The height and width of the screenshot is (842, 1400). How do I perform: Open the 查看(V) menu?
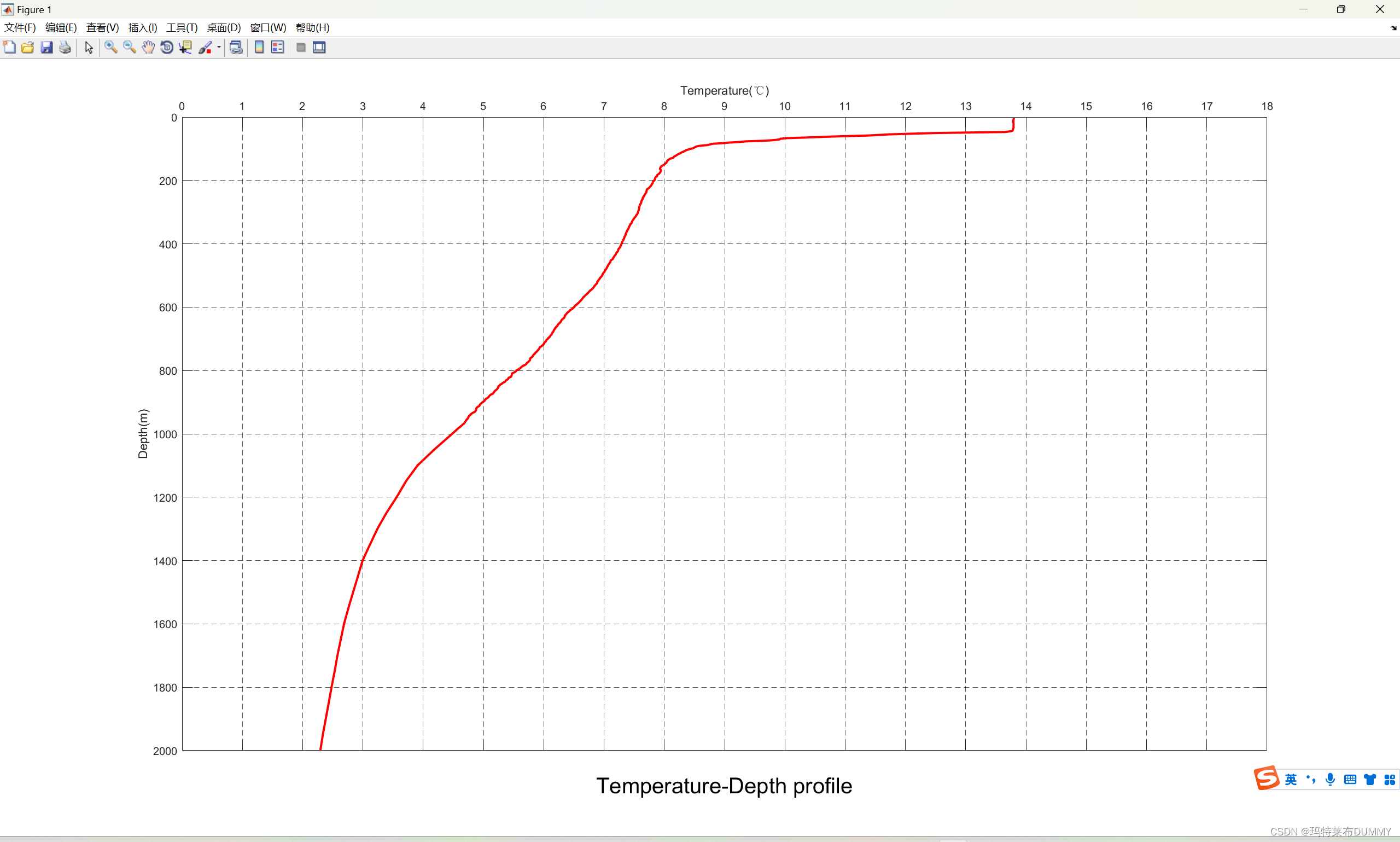(102, 28)
